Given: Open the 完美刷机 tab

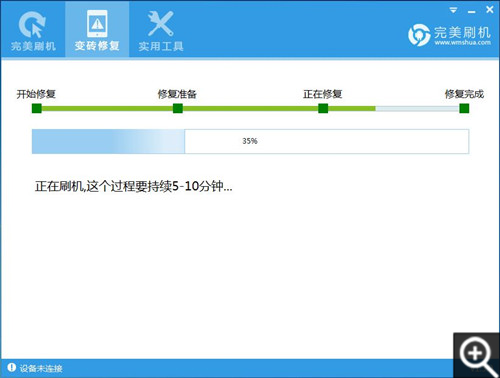Looking at the screenshot, I should [x=33, y=30].
